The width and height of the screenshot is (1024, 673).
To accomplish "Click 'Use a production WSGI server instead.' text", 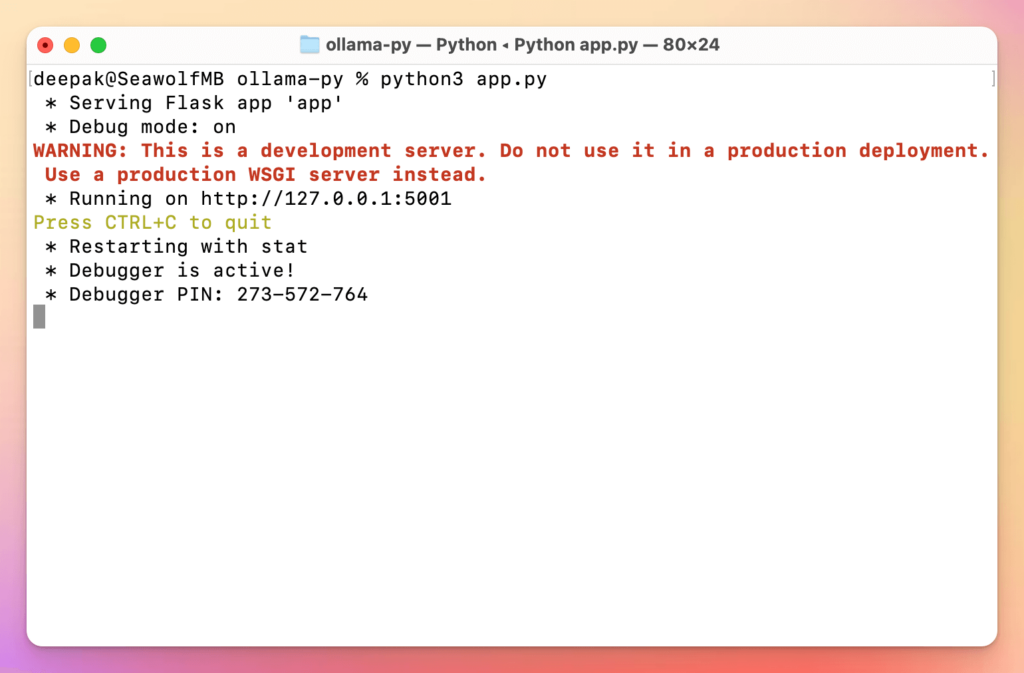I will 266,175.
